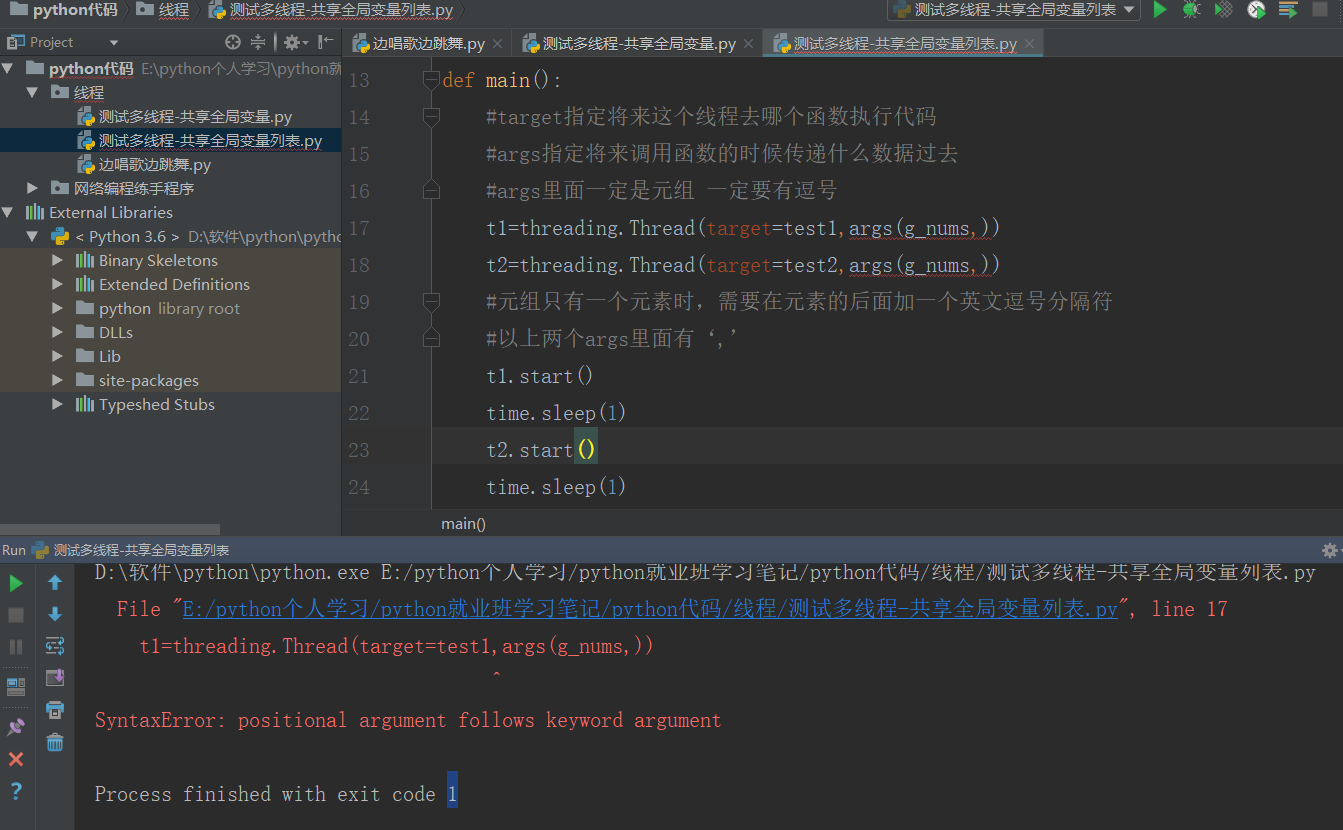Click the SyntaxError message in the console
The height and width of the screenshot is (830, 1343).
(408, 720)
